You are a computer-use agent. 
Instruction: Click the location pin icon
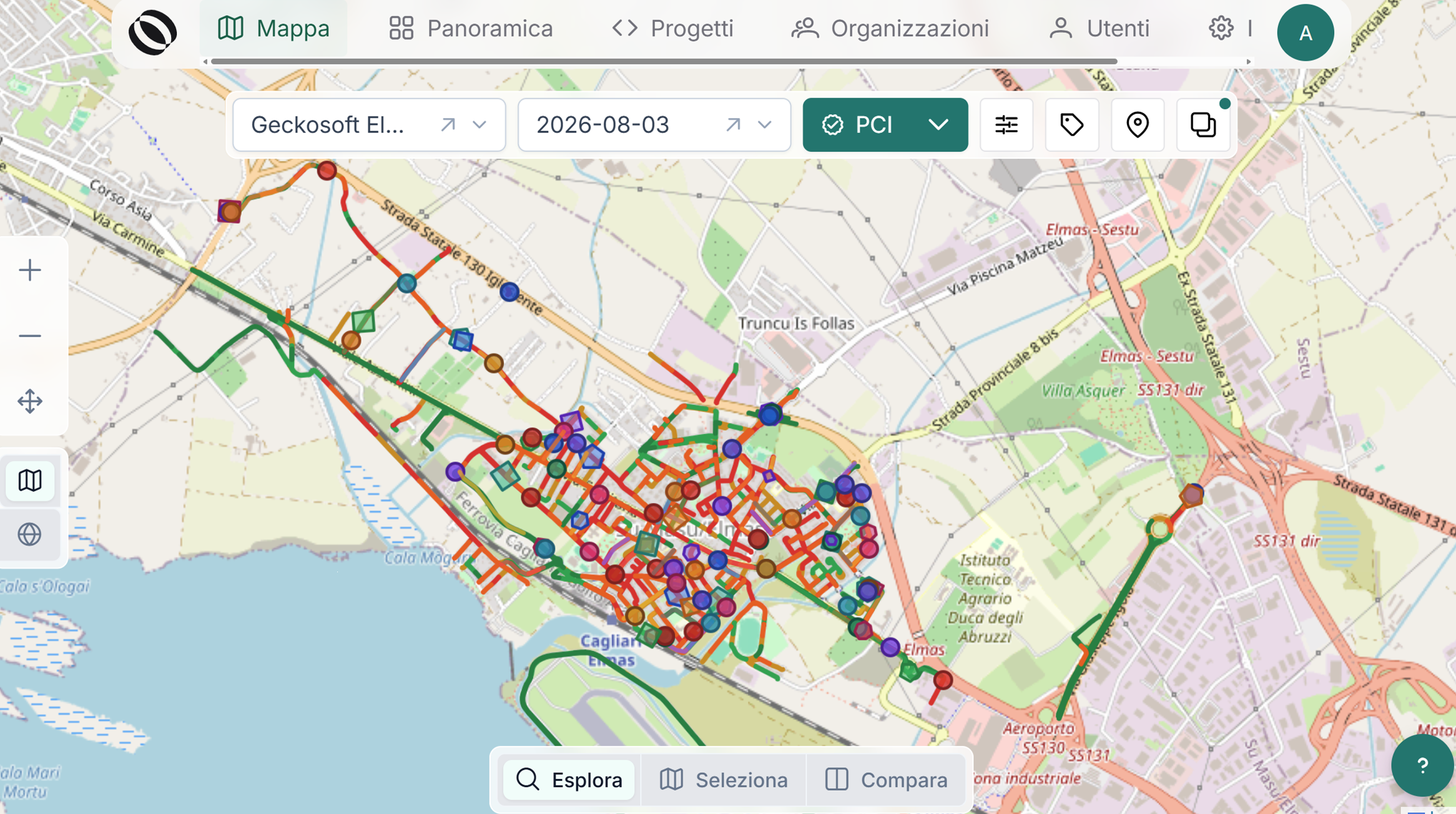[x=1138, y=125]
